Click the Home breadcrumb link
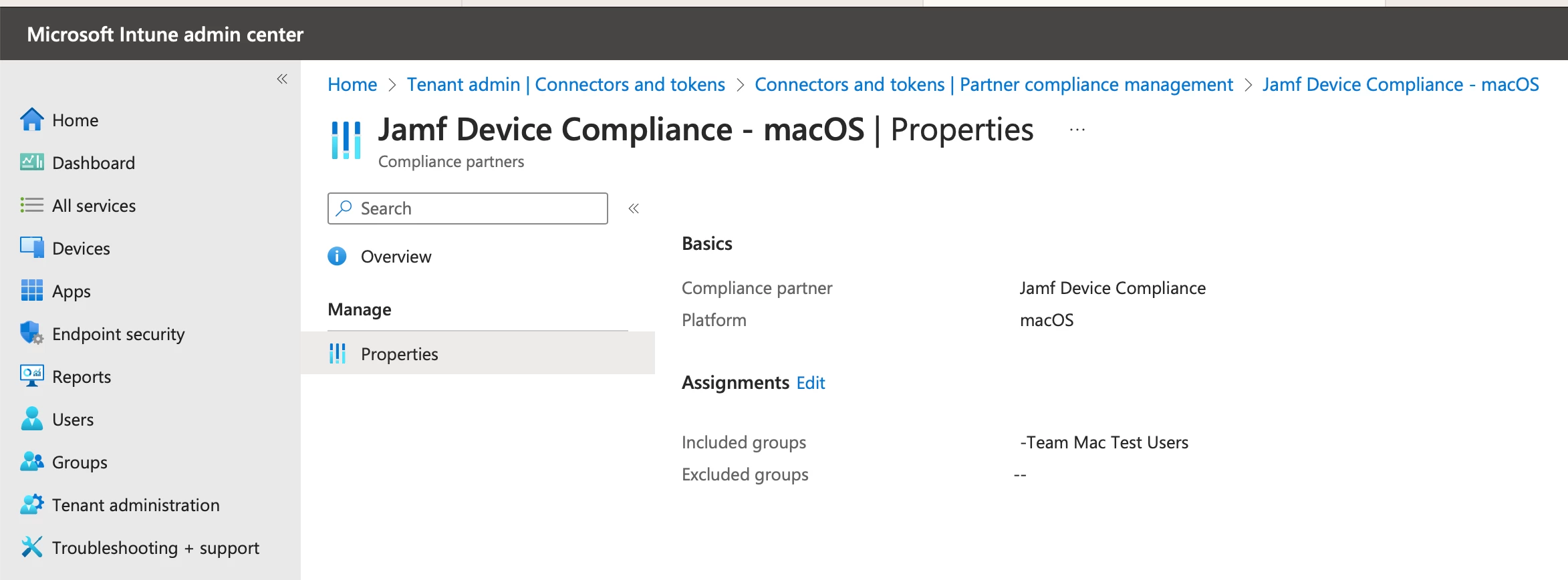 352,84
